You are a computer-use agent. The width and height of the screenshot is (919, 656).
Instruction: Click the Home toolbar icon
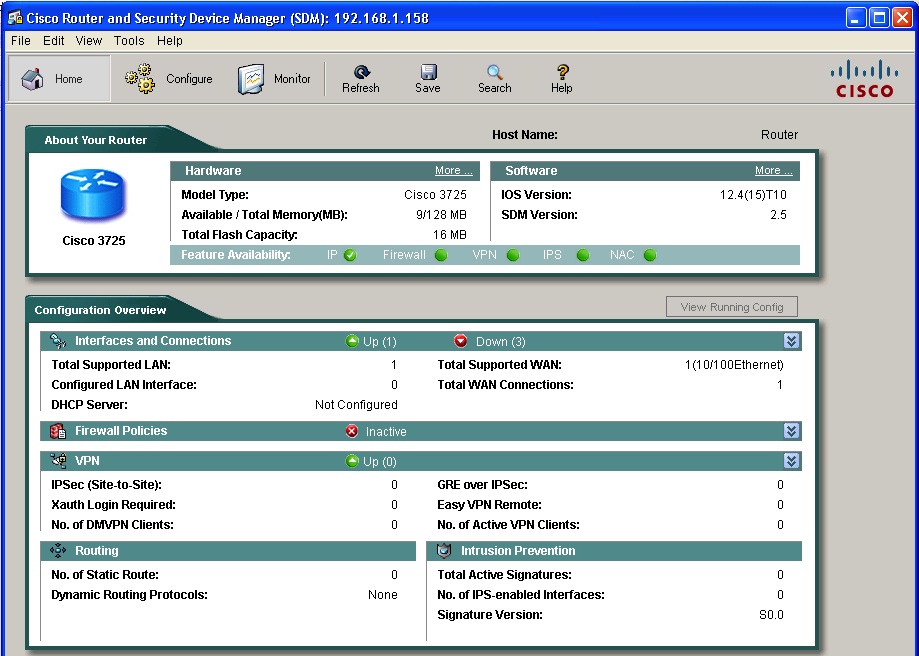point(34,79)
